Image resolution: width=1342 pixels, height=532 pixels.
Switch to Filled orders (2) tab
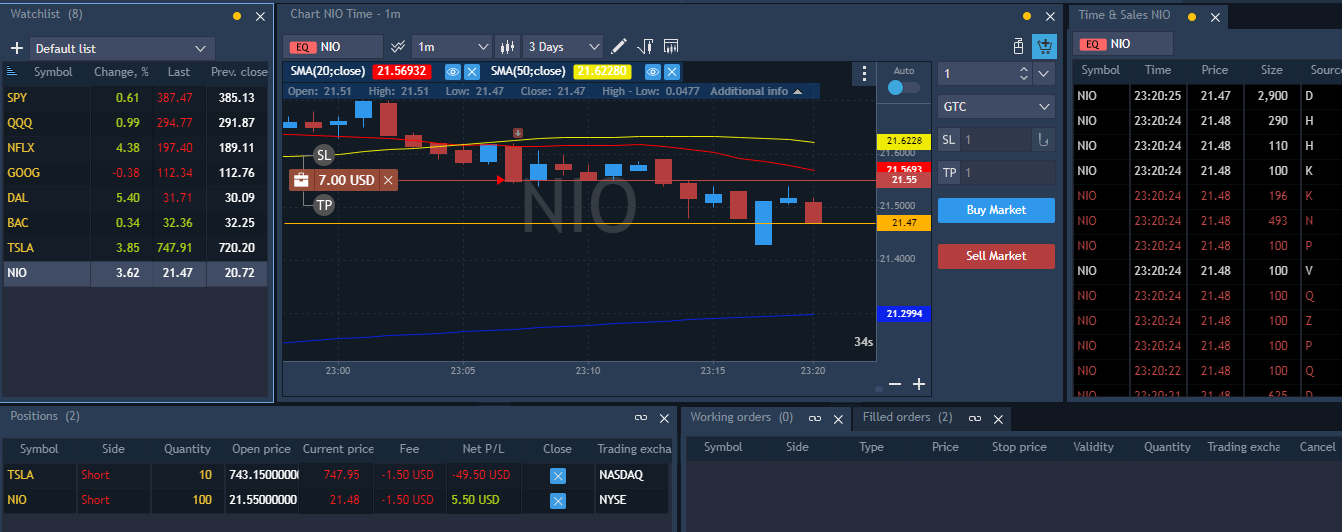(908, 417)
